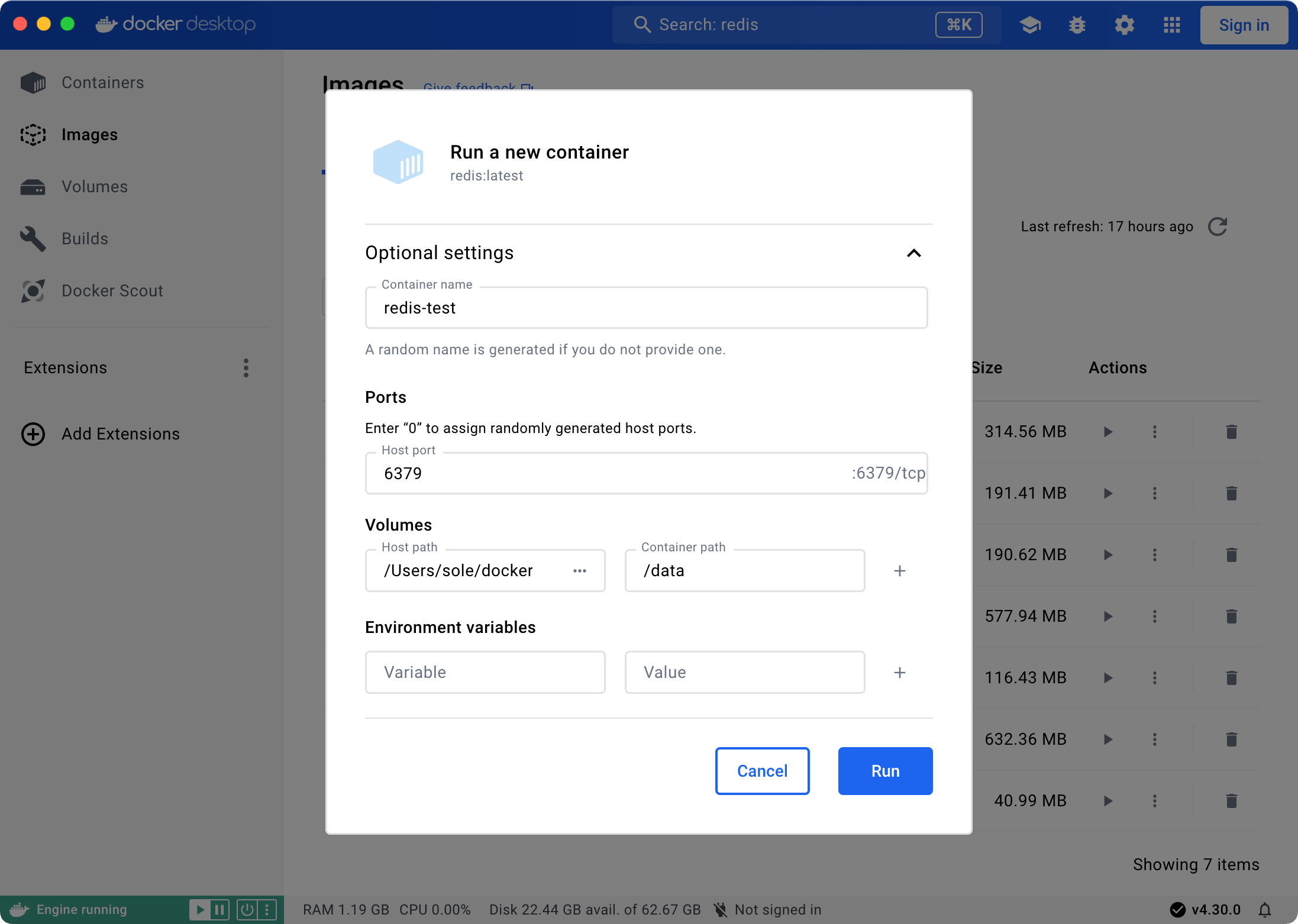Click the Container name field with redis-test
Screen dimensions: 1298x924
coord(646,308)
